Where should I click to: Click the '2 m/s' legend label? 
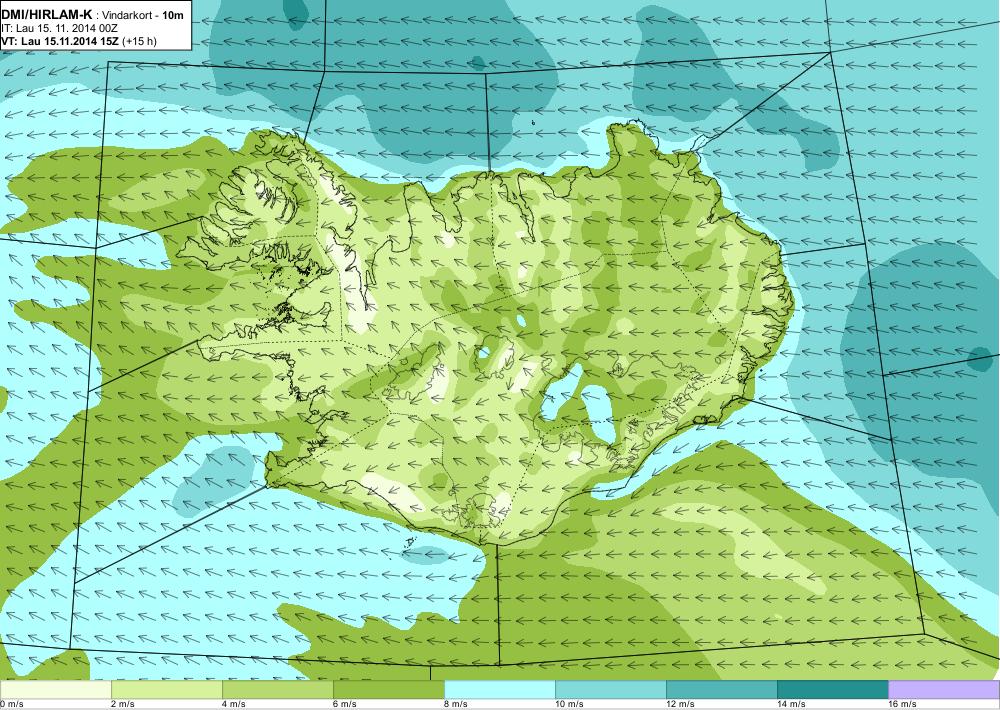click(123, 704)
